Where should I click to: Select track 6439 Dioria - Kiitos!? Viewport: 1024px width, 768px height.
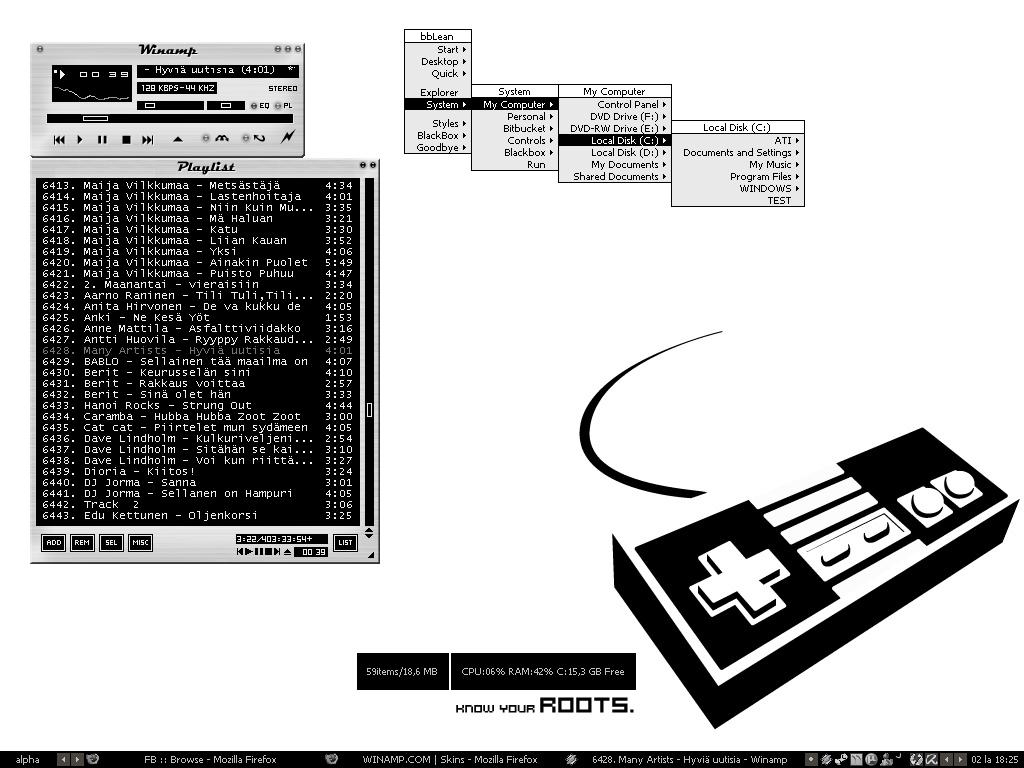tap(197, 472)
